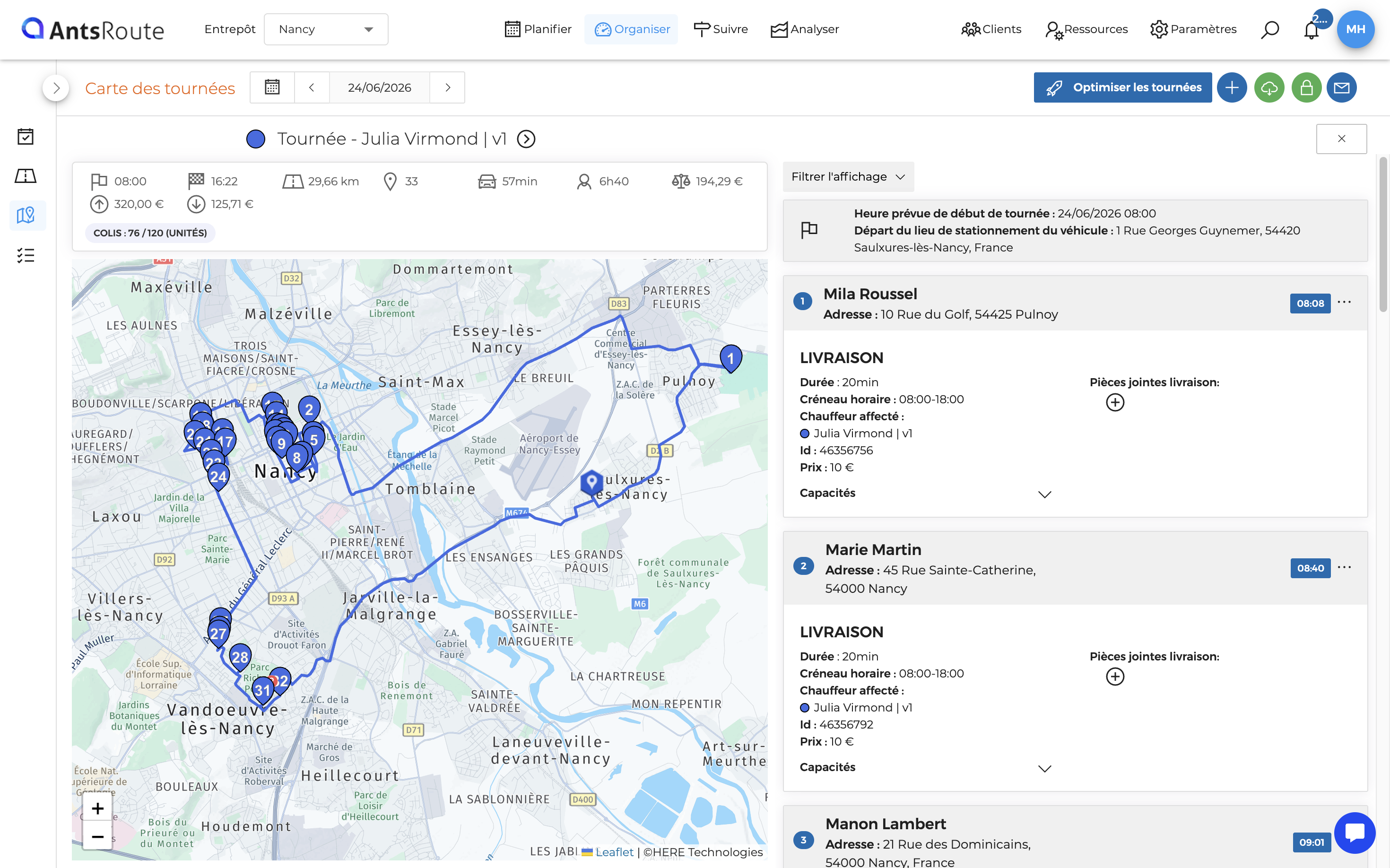Screen dimensions: 1390x868
Task: Click the search magnifier icon
Action: click(x=1270, y=29)
